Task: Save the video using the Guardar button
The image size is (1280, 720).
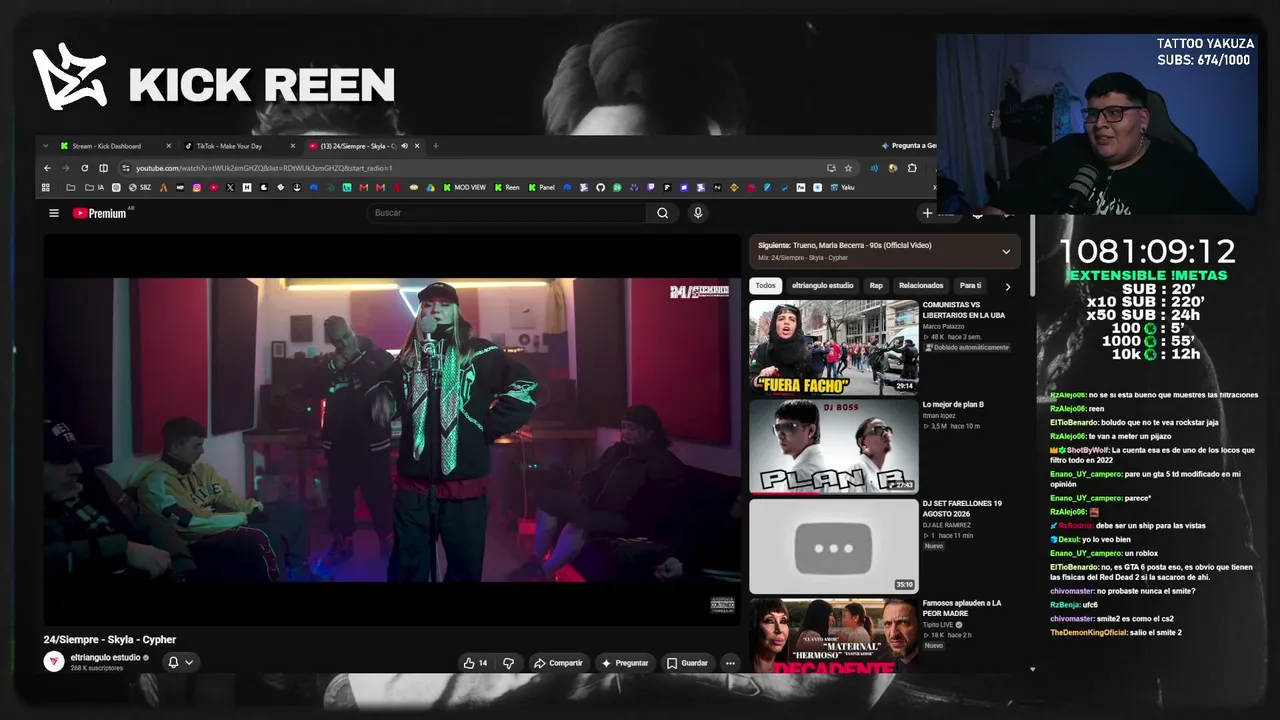Action: pyautogui.click(x=687, y=663)
